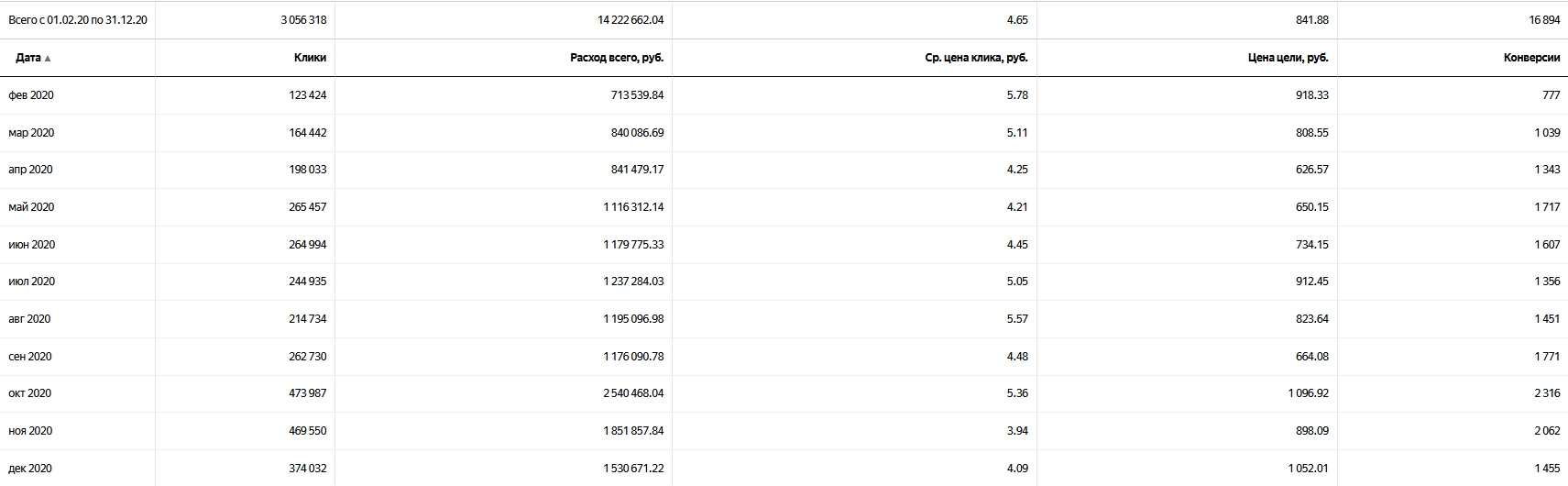1568x486 pixels.
Task: Select the ноя 2020 date cell
Action: (30, 431)
